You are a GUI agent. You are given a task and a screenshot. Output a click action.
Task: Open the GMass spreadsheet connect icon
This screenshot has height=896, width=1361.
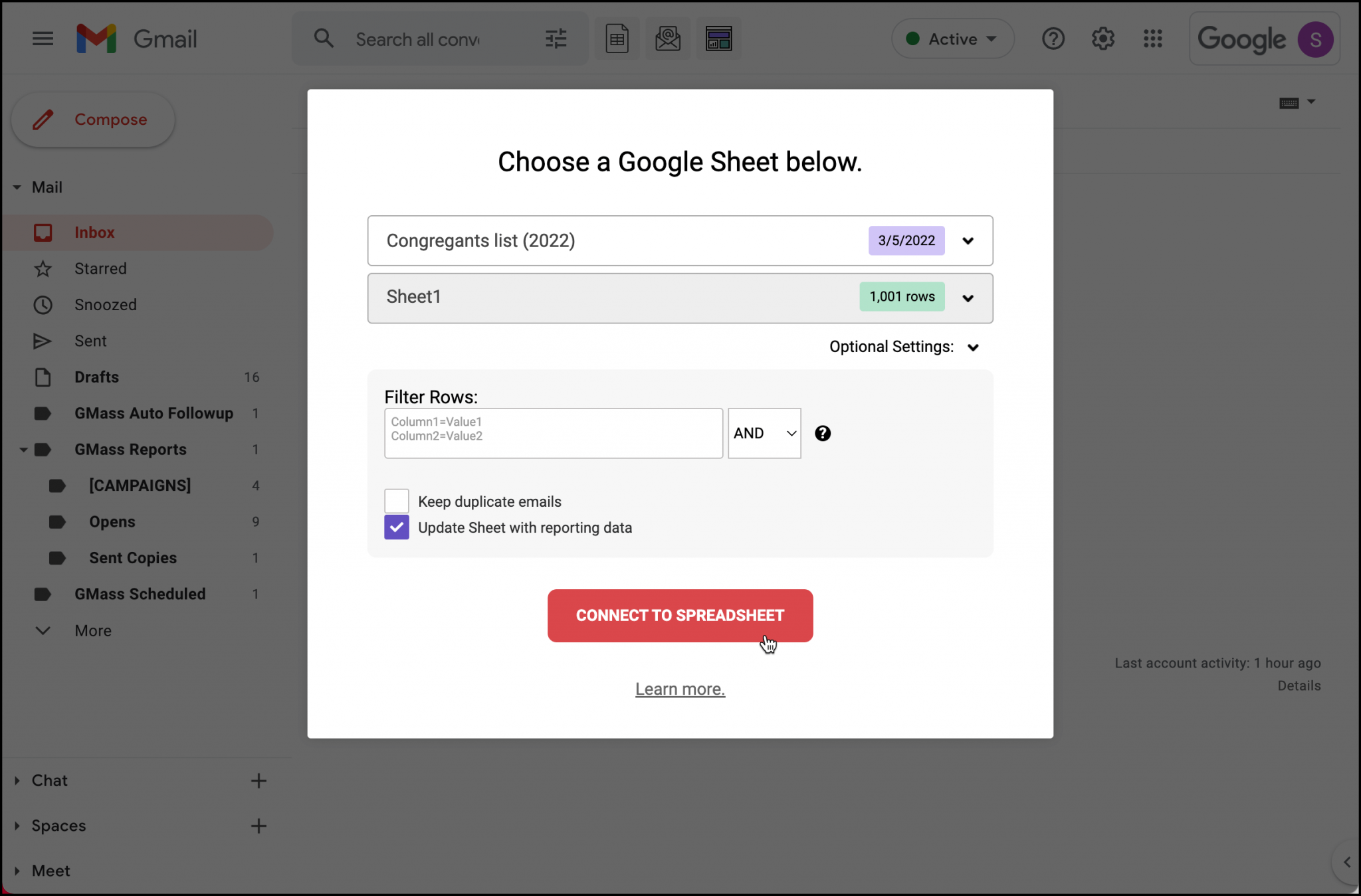point(617,39)
